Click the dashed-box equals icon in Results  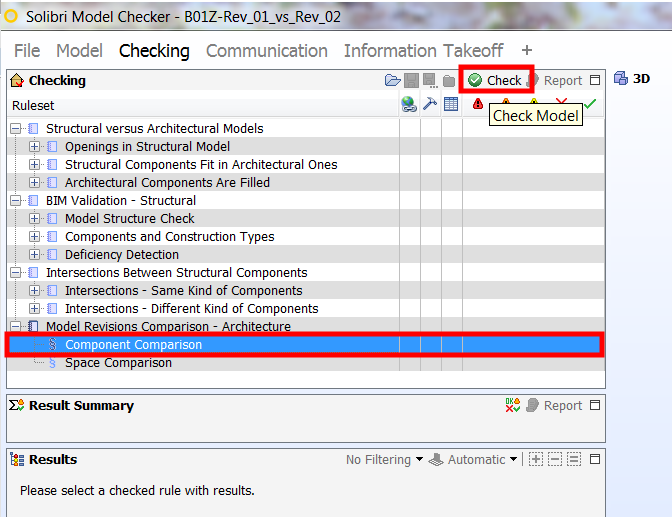click(574, 460)
